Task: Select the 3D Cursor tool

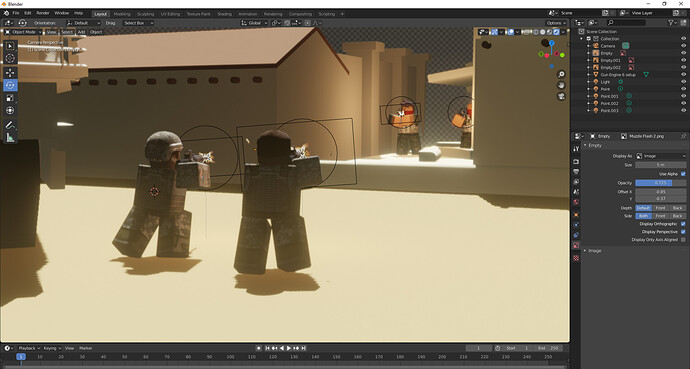Action: pos(10,58)
